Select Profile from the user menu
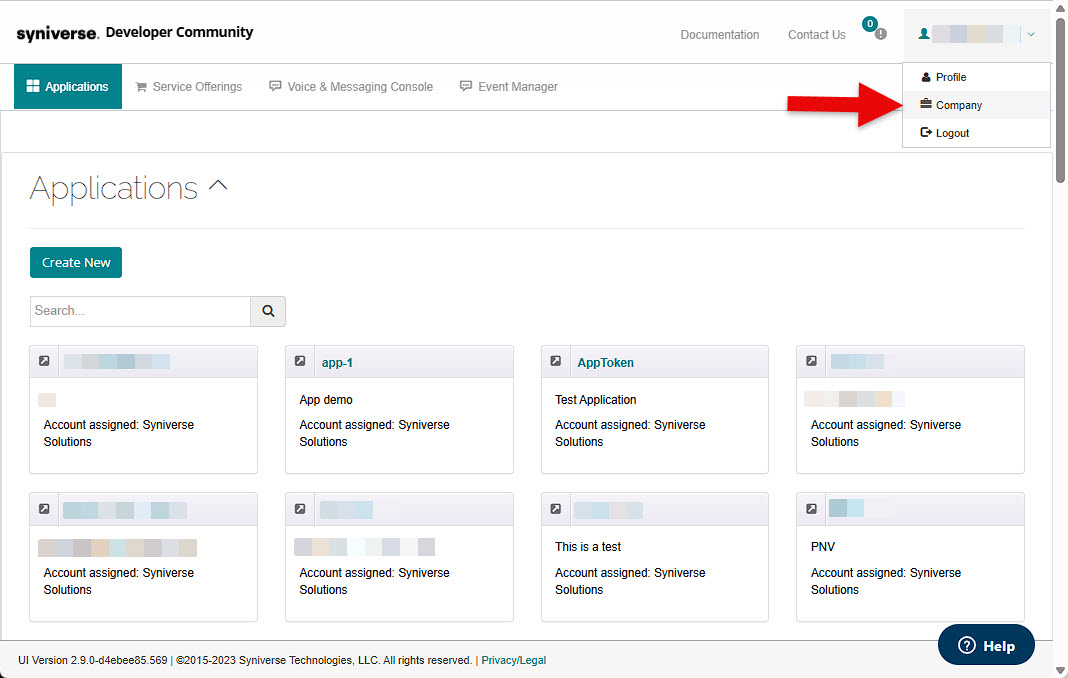Screen dimensions: 1068x678 click(x=950, y=77)
